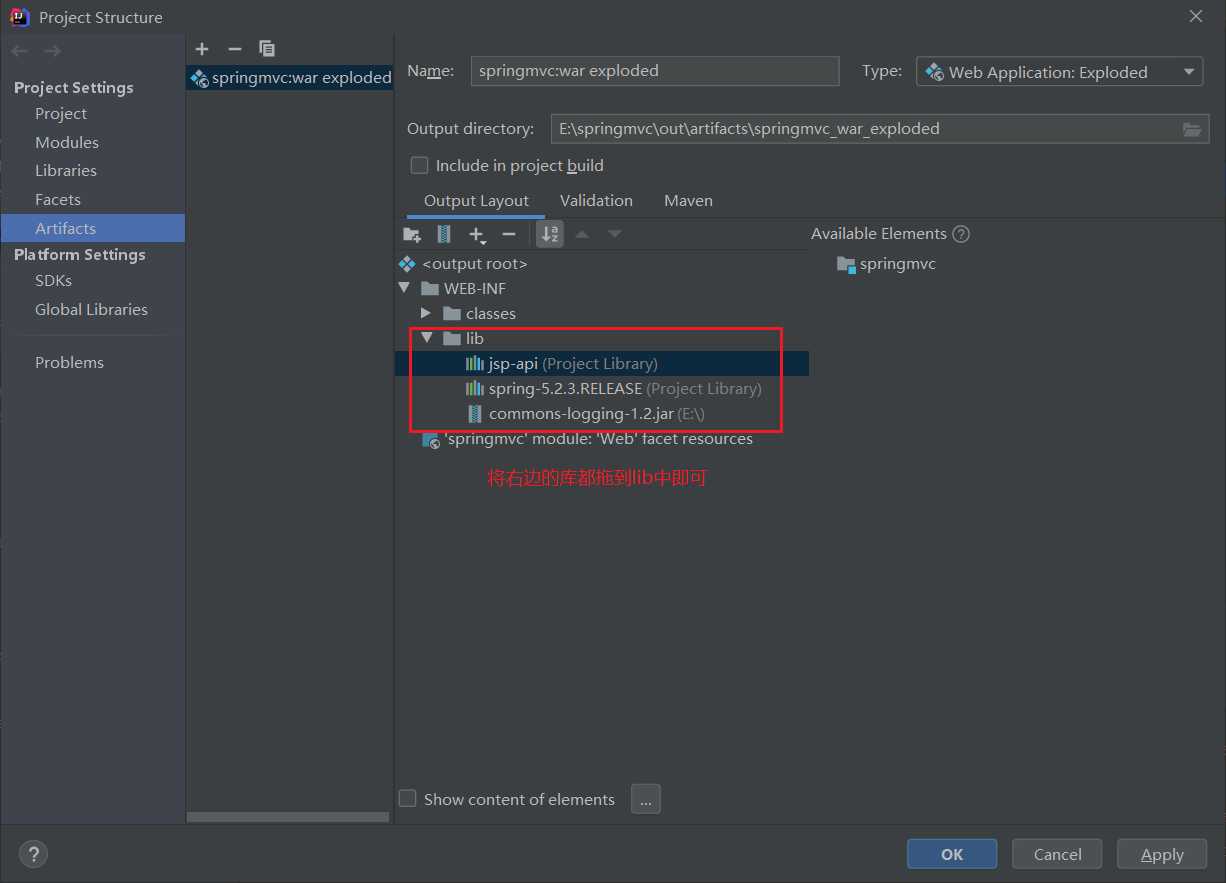Switch to the Maven tab
This screenshot has width=1226, height=883.
tap(688, 201)
